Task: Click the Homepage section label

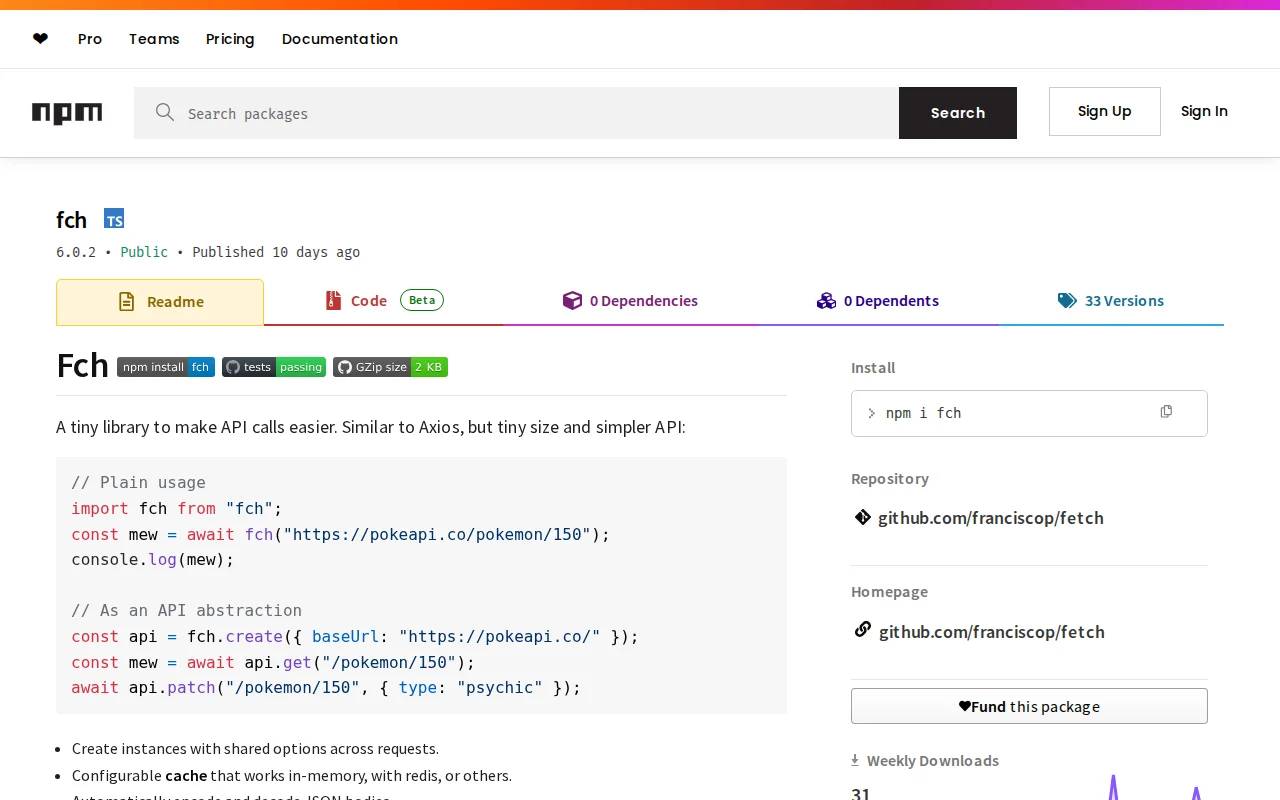Action: [x=889, y=592]
